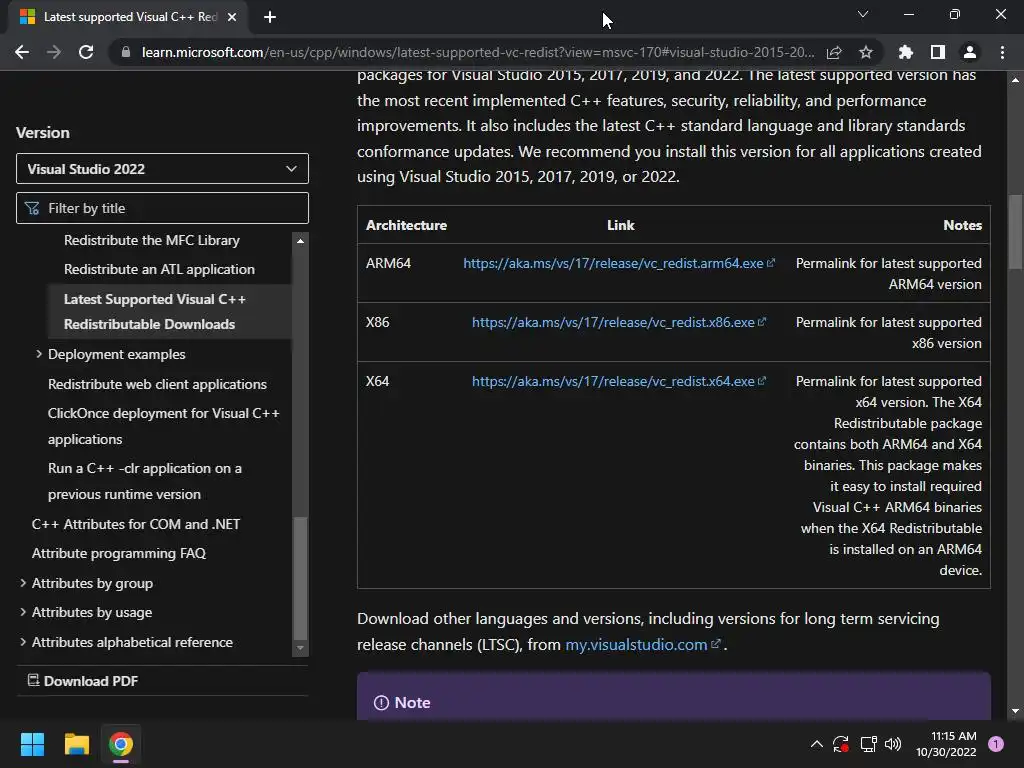The image size is (1024, 768).
Task: Open volume speaker tray icon
Action: (x=893, y=744)
